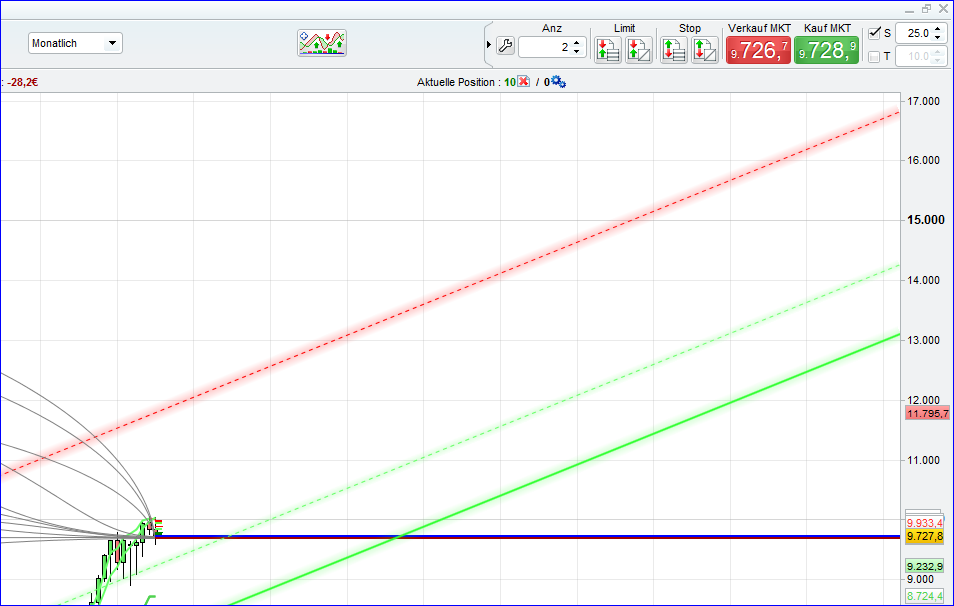Open the blue gears next to position 0
This screenshot has width=954, height=606.
click(x=558, y=82)
